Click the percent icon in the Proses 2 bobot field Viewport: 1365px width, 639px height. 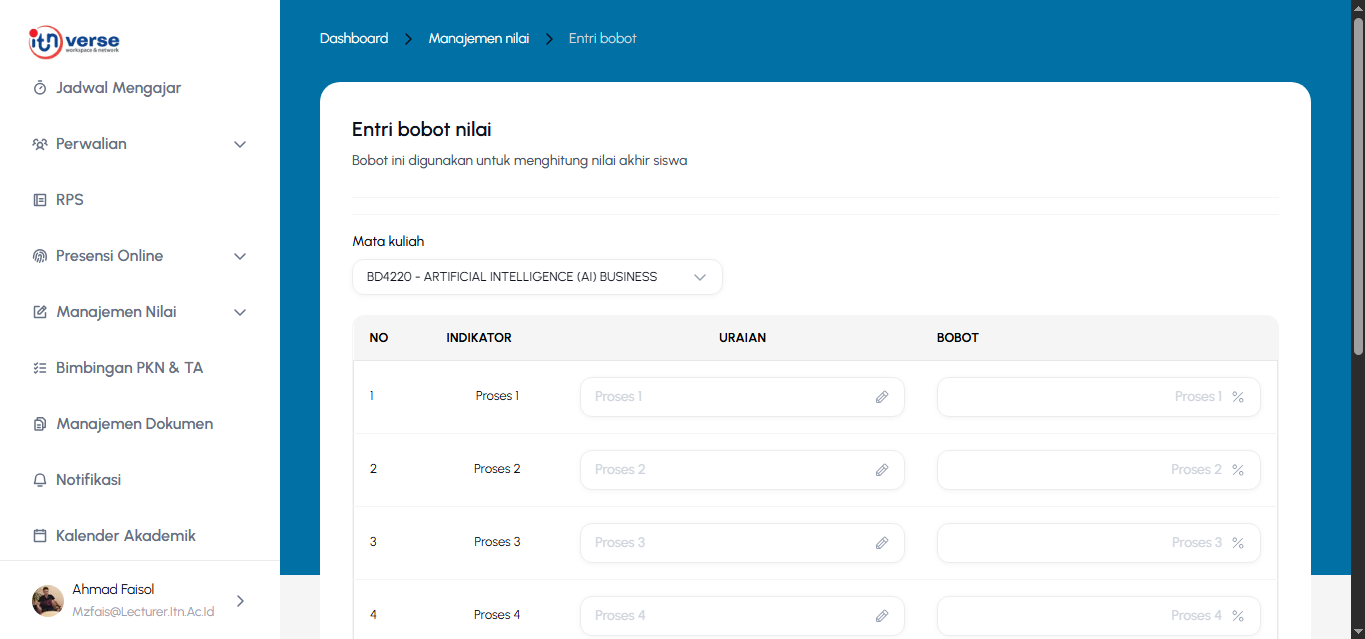(1238, 470)
